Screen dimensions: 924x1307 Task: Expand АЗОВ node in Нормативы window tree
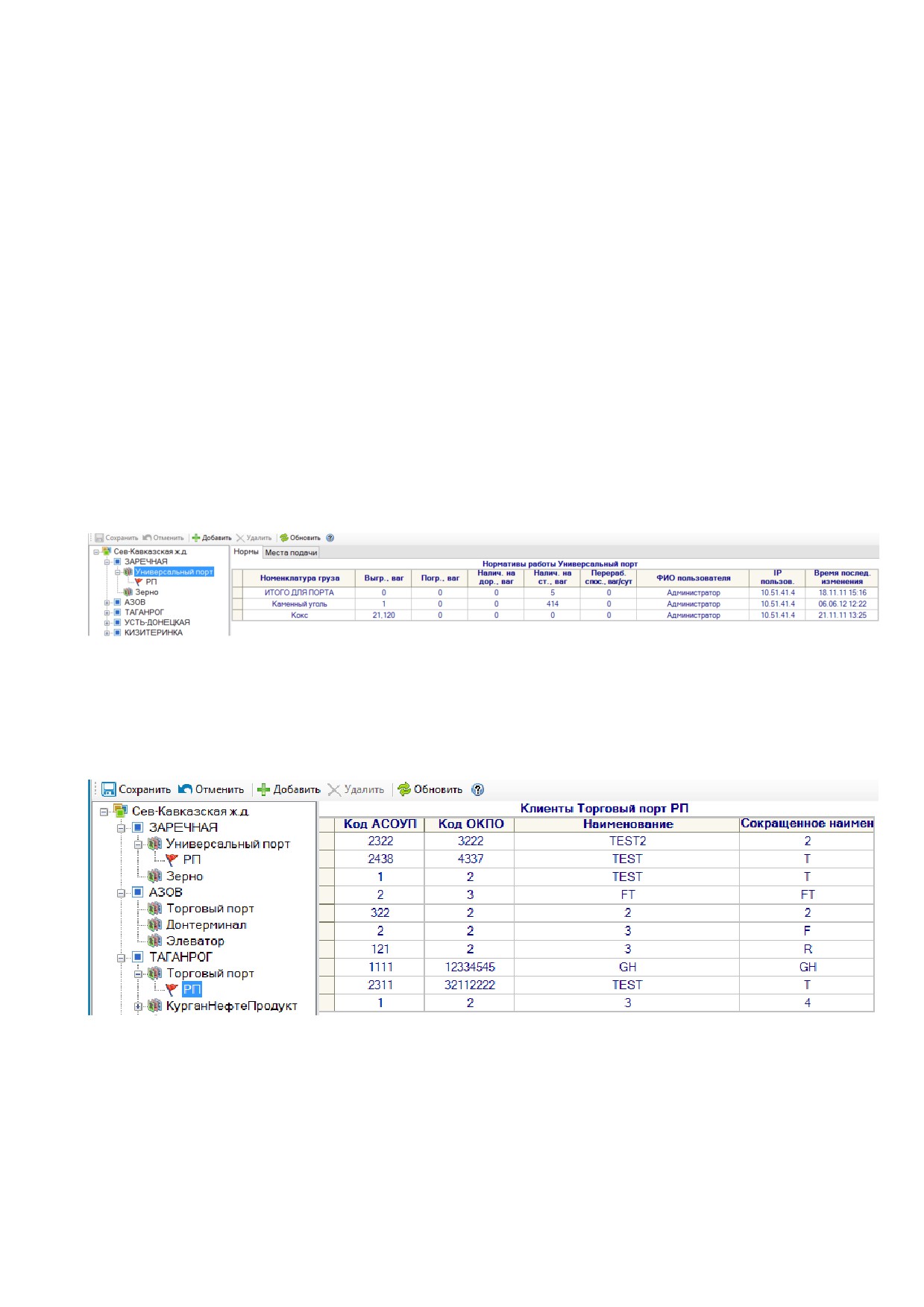pyautogui.click(x=107, y=603)
